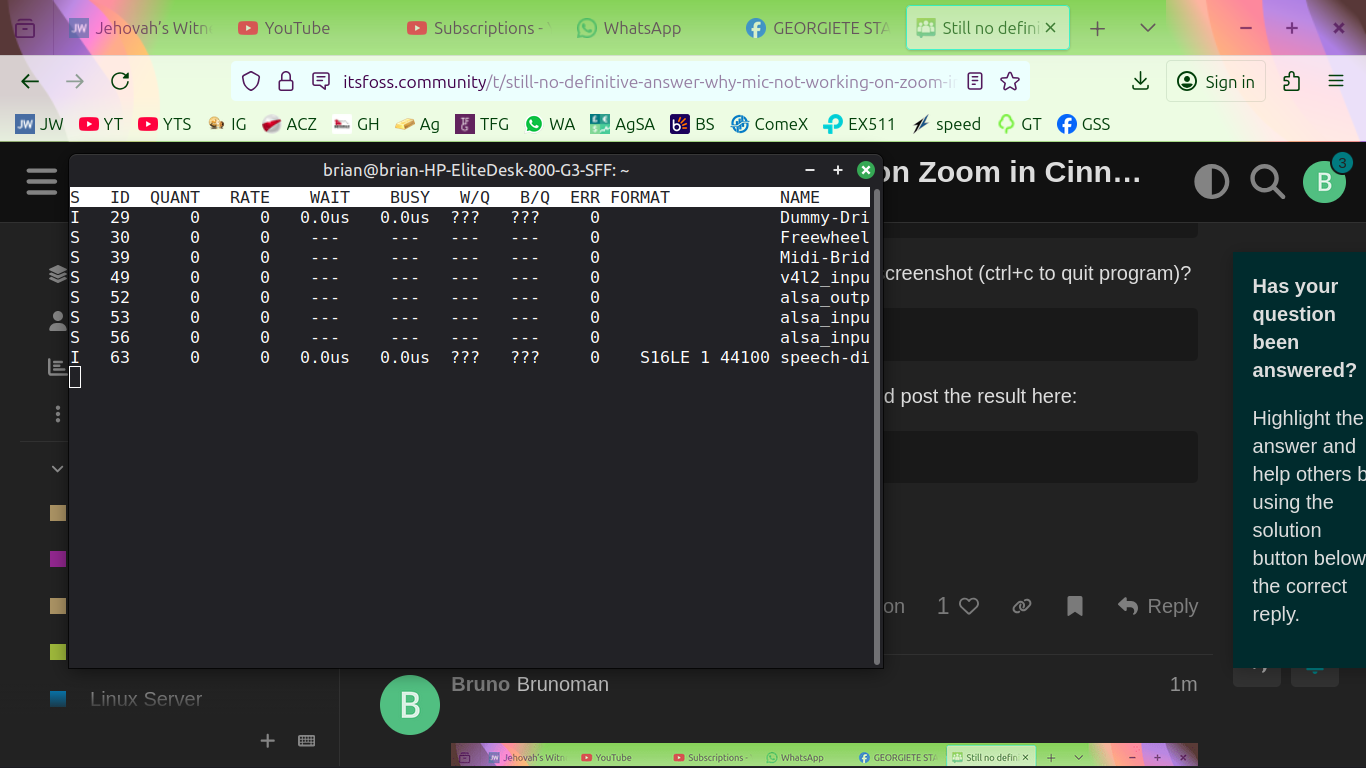
Task: Open reader view icon in address bar
Action: [x=975, y=82]
